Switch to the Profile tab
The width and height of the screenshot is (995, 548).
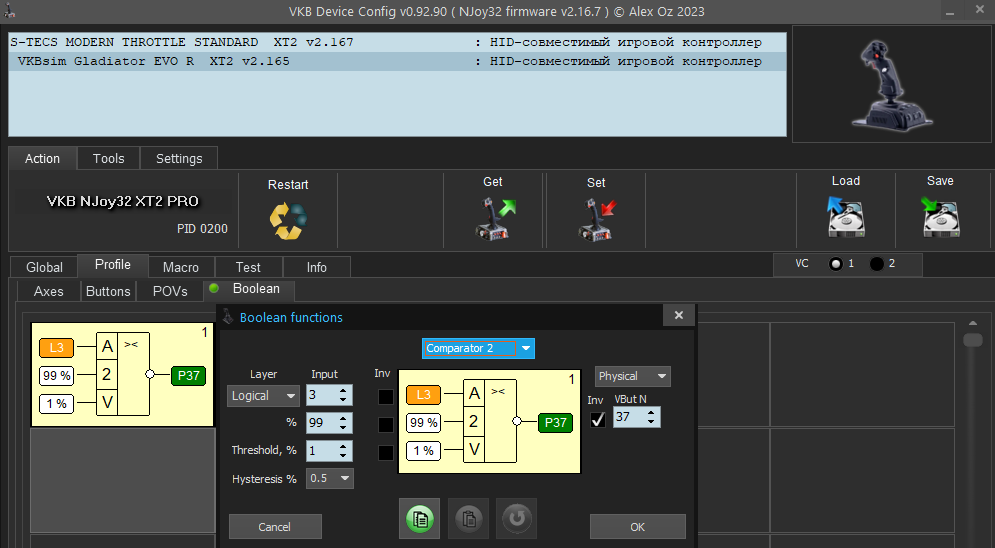113,265
